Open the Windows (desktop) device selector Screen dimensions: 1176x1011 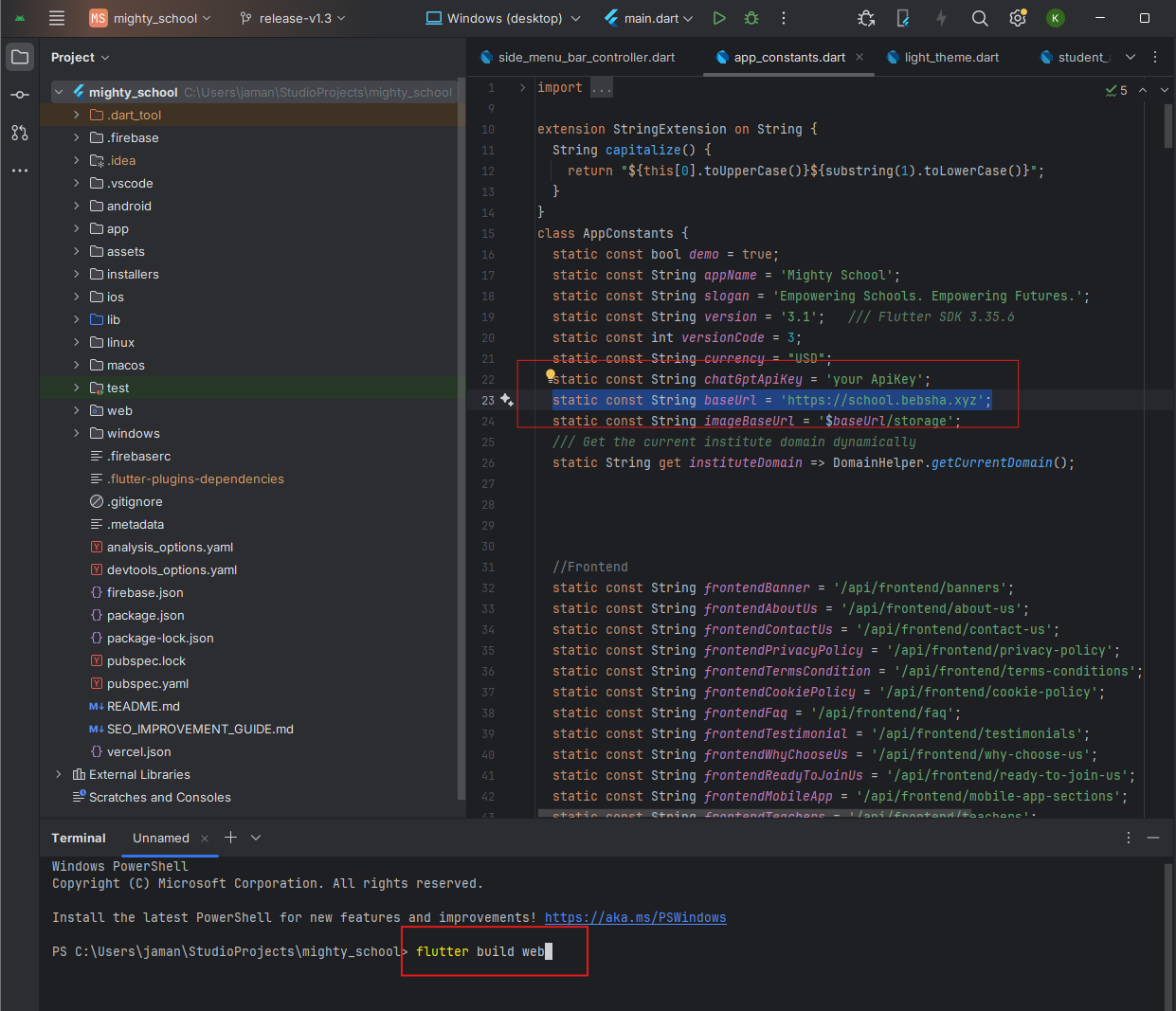tap(502, 18)
